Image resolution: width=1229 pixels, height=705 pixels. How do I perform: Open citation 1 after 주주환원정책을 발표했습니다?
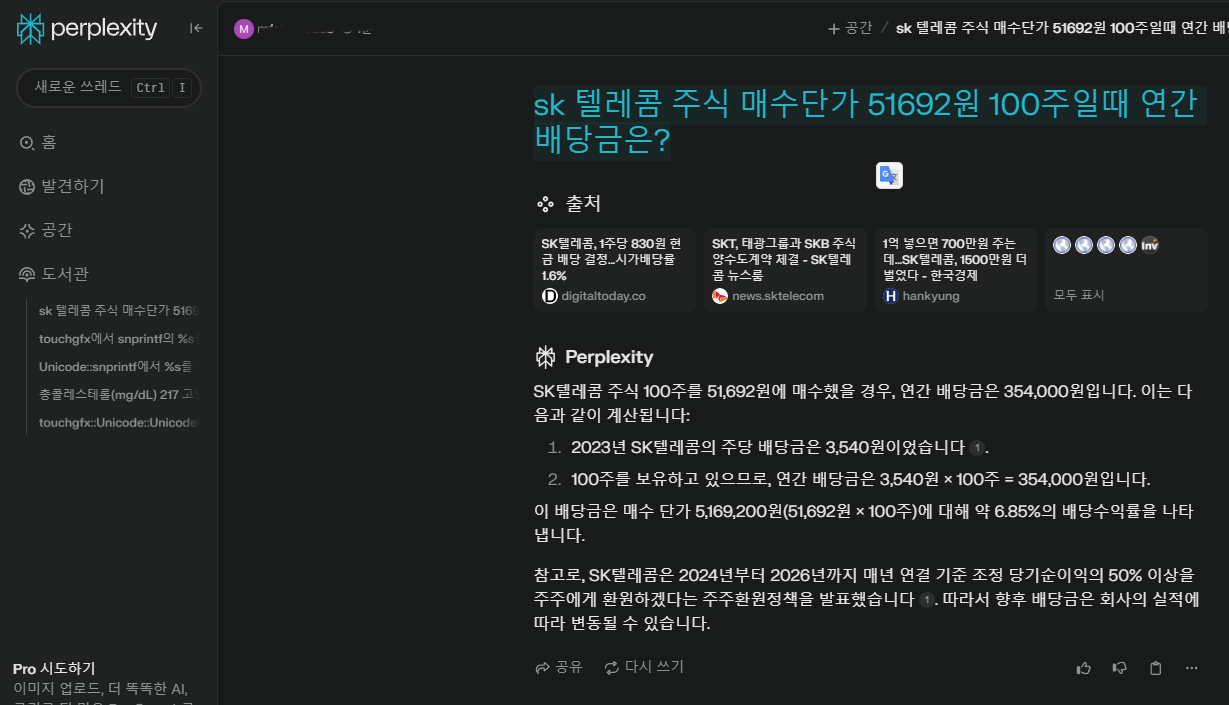click(x=926, y=600)
